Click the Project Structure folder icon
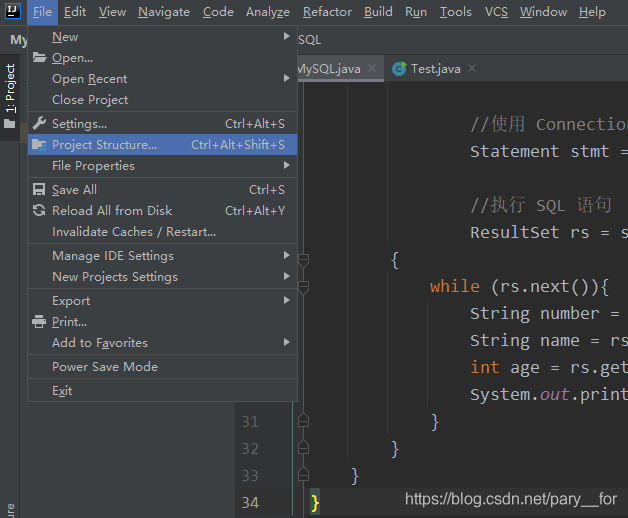 (x=39, y=145)
